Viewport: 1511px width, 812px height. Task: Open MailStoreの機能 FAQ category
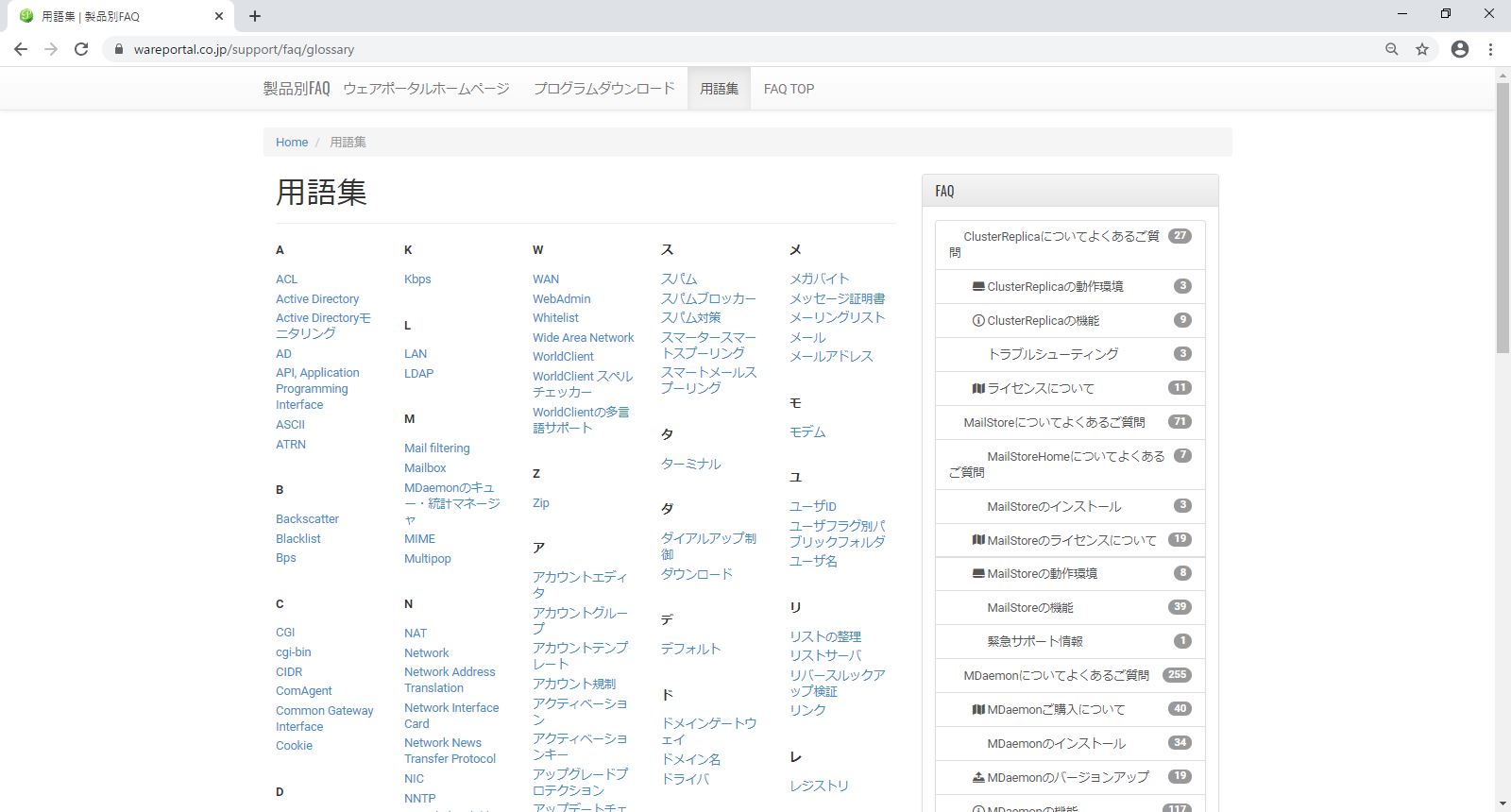tap(1070, 607)
